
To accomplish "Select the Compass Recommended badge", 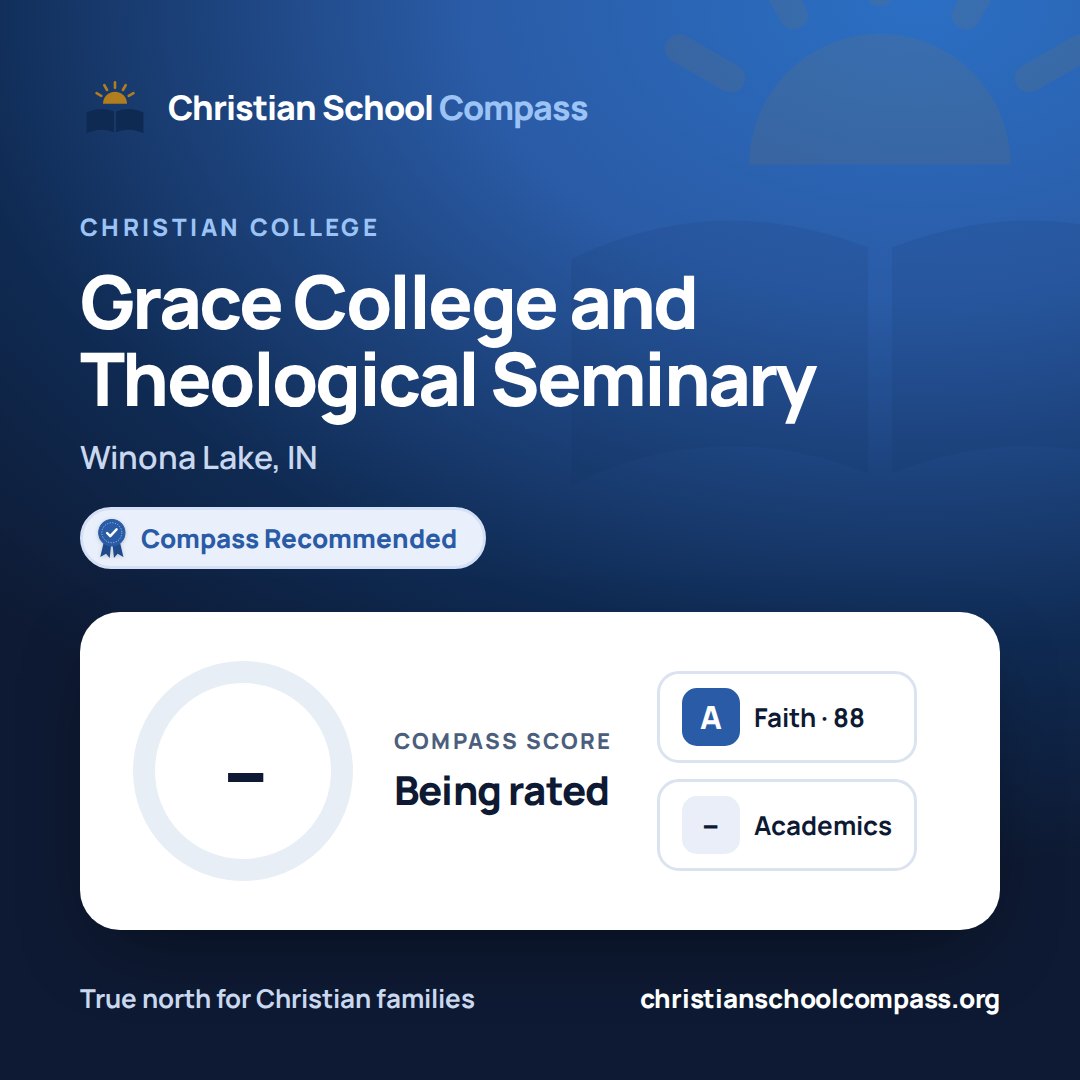I will (x=282, y=538).
